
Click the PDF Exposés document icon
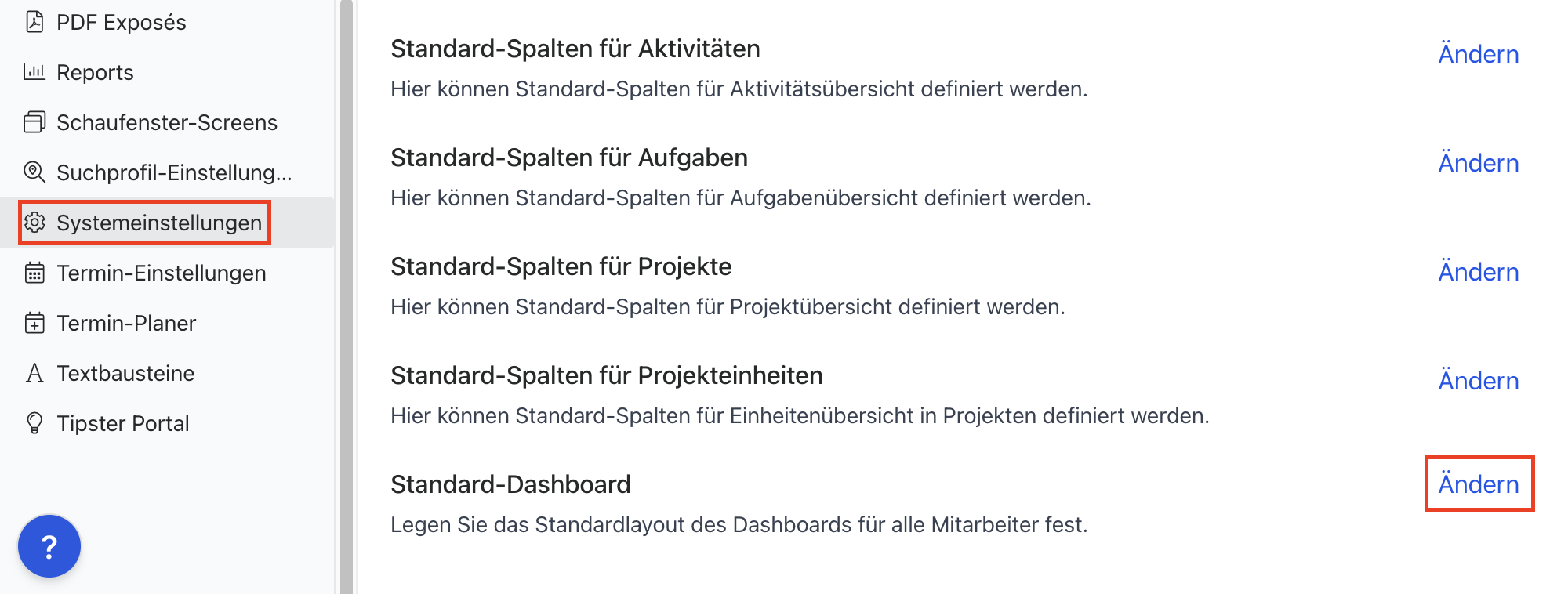pos(34,22)
